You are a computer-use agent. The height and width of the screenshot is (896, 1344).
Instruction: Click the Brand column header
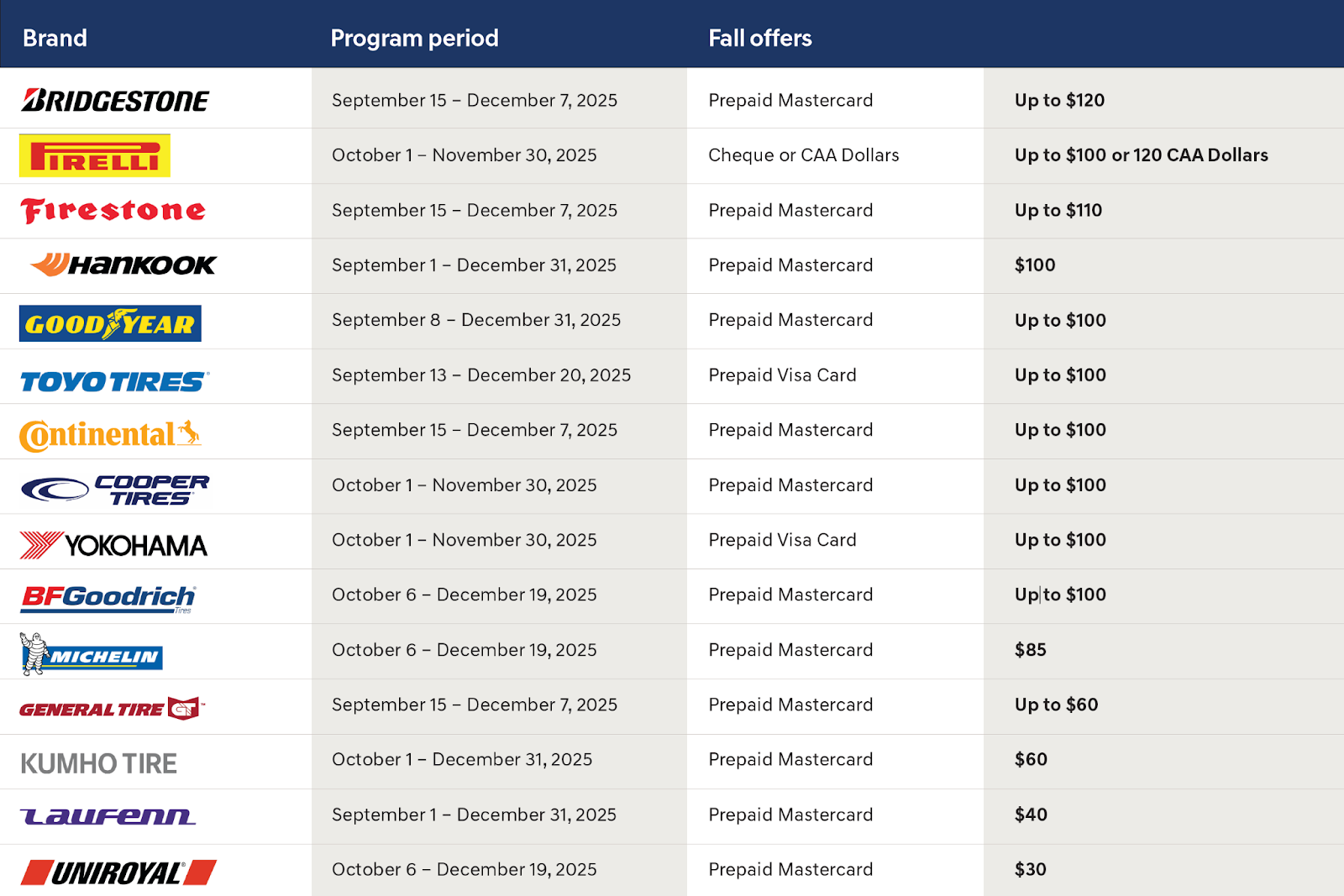55,38
